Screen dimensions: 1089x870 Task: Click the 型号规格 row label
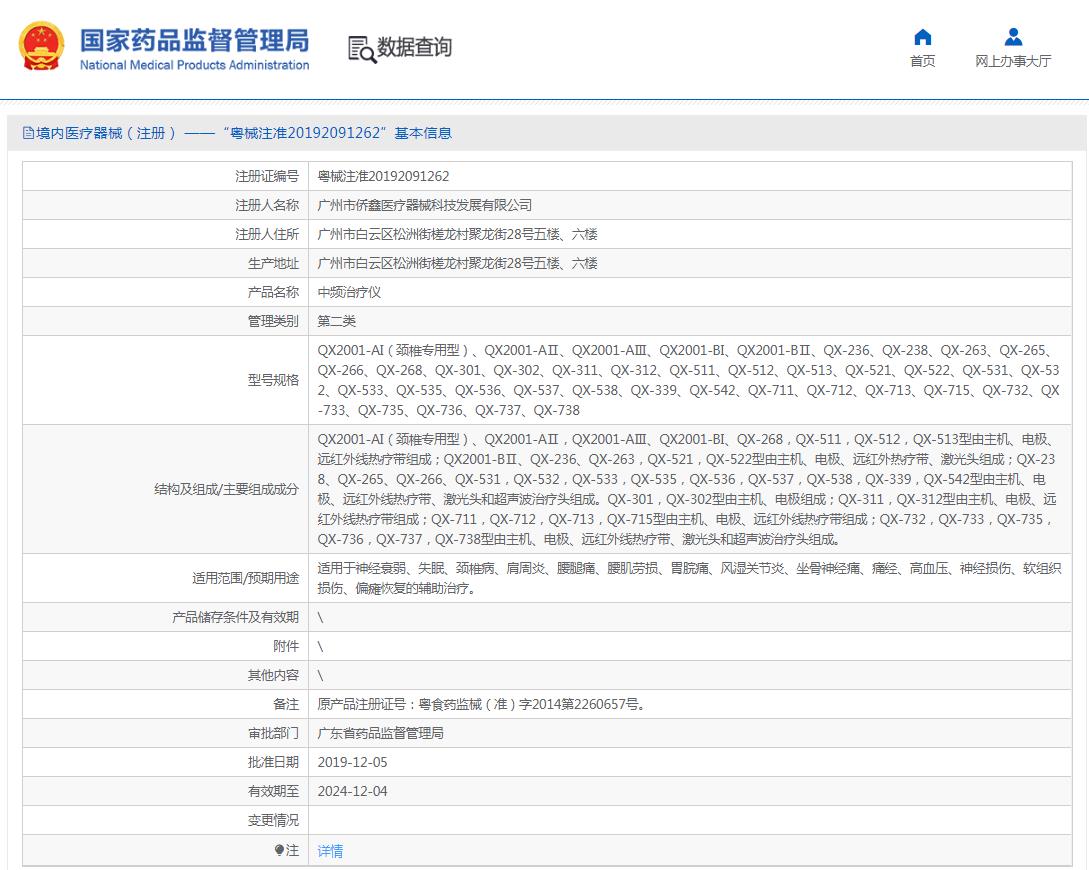tap(273, 380)
